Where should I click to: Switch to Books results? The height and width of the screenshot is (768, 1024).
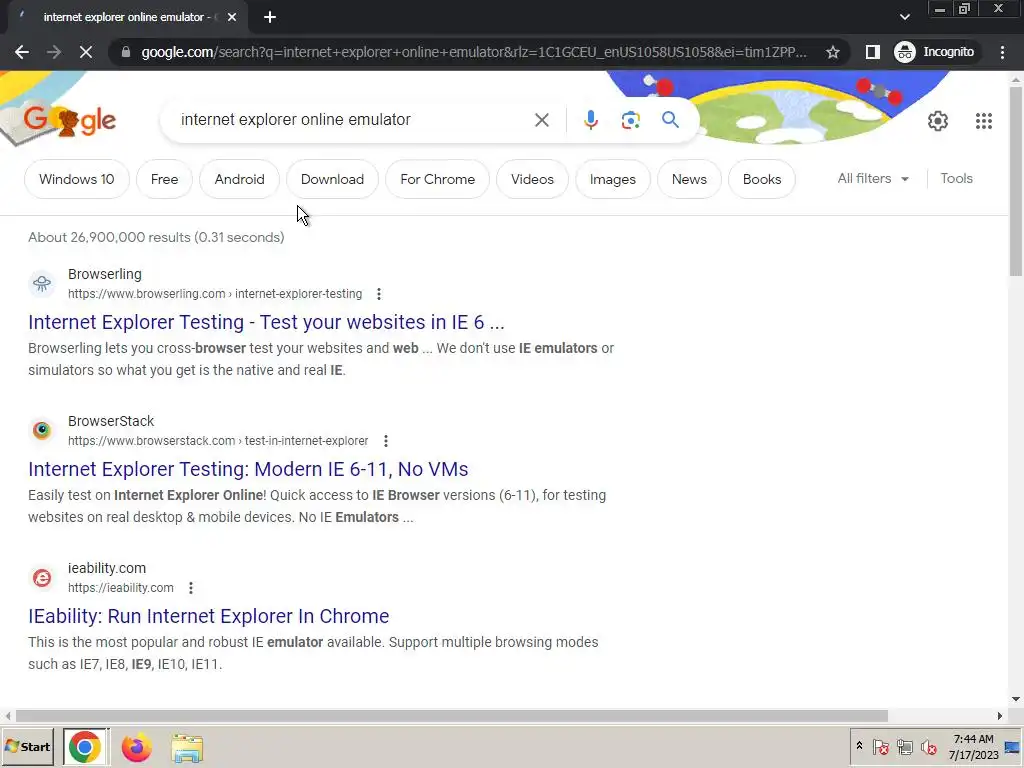coord(761,179)
